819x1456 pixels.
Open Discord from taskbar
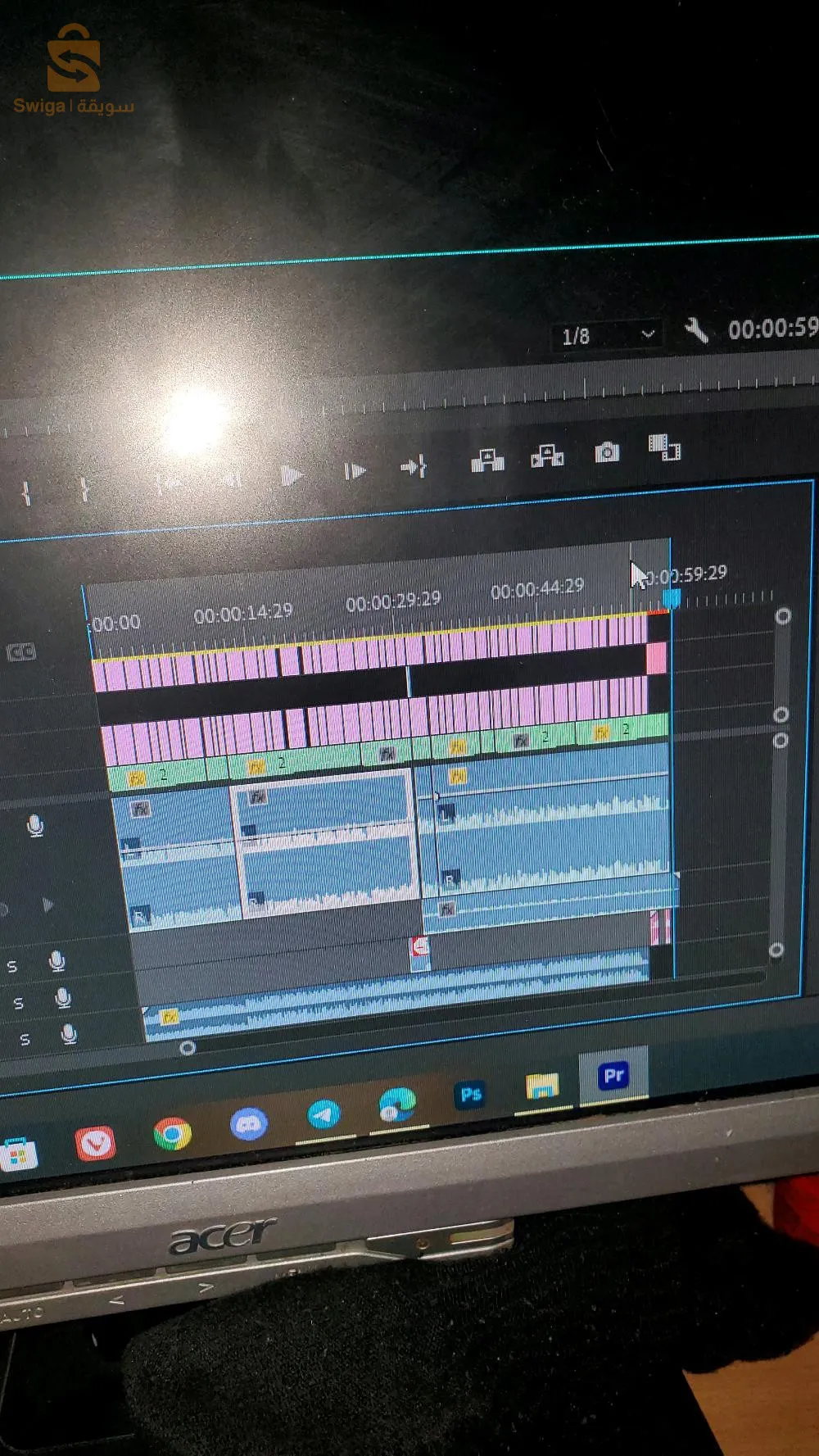249,1124
